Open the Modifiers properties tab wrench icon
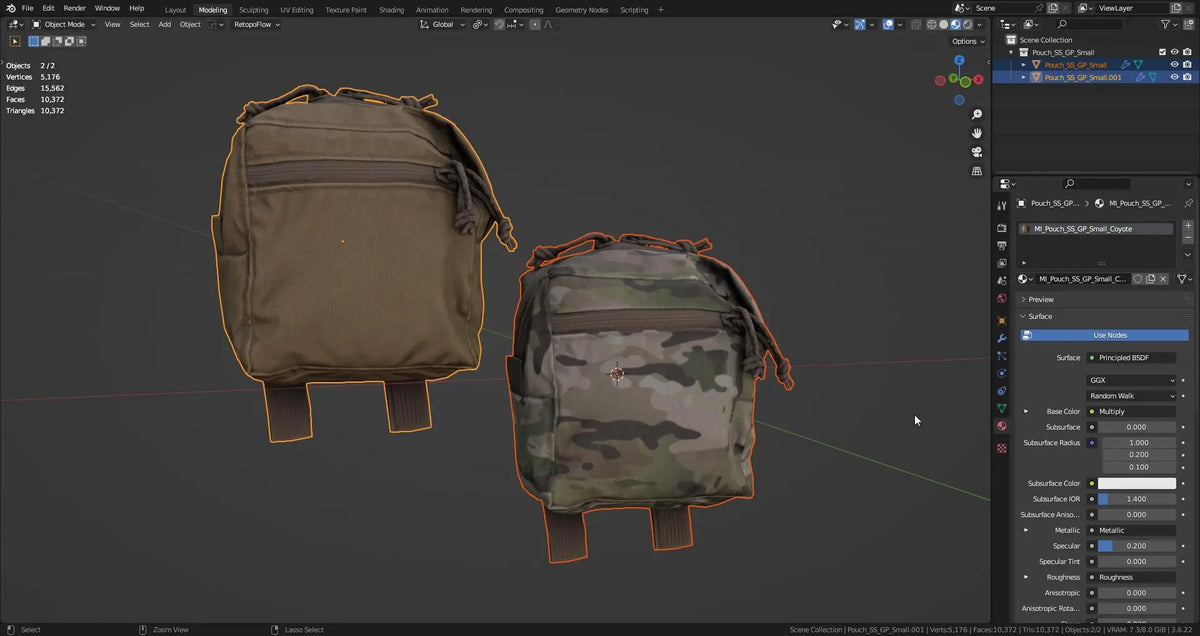The width and height of the screenshot is (1200, 636). pos(1001,339)
